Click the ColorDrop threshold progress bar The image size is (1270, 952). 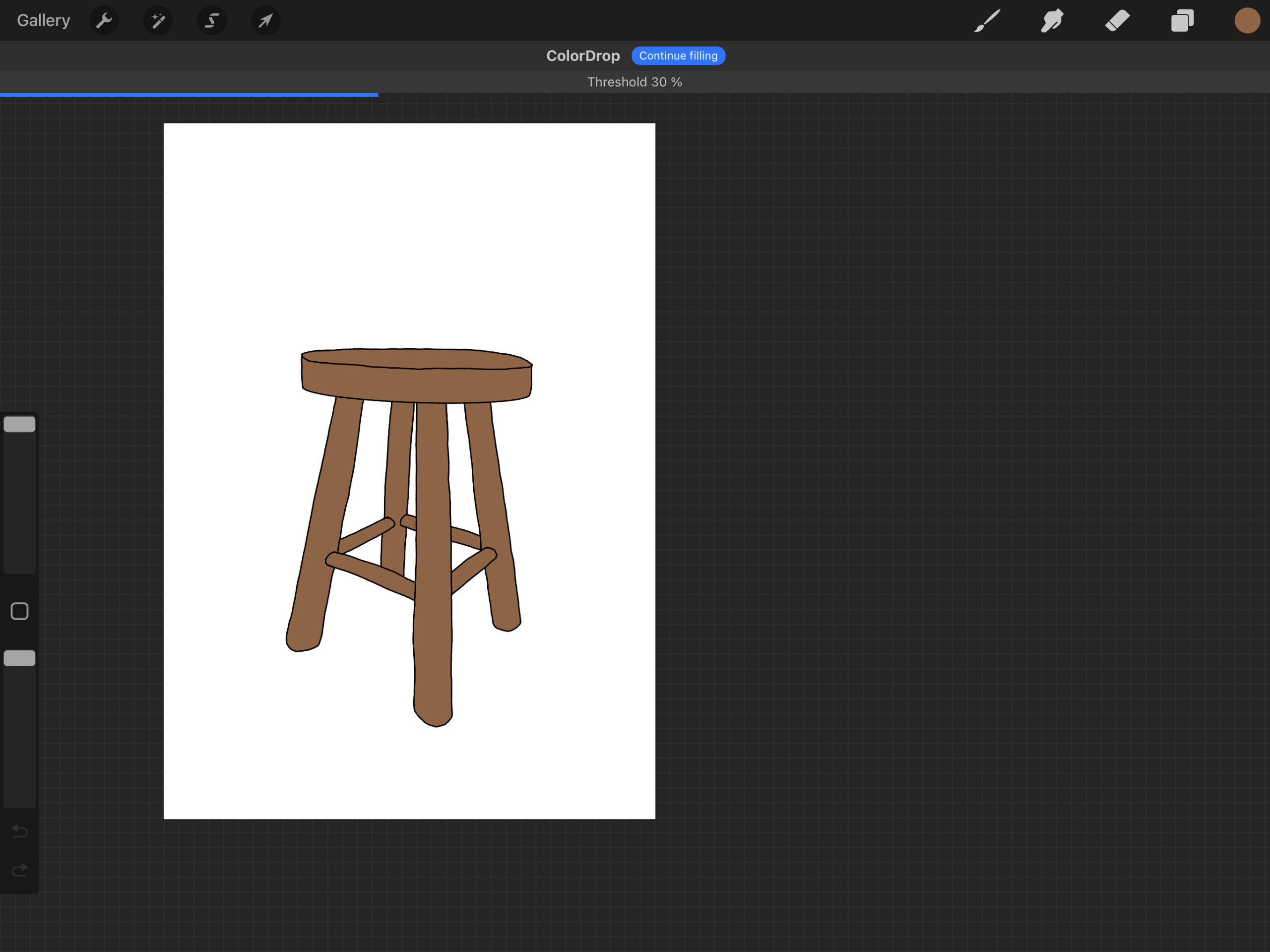click(190, 94)
